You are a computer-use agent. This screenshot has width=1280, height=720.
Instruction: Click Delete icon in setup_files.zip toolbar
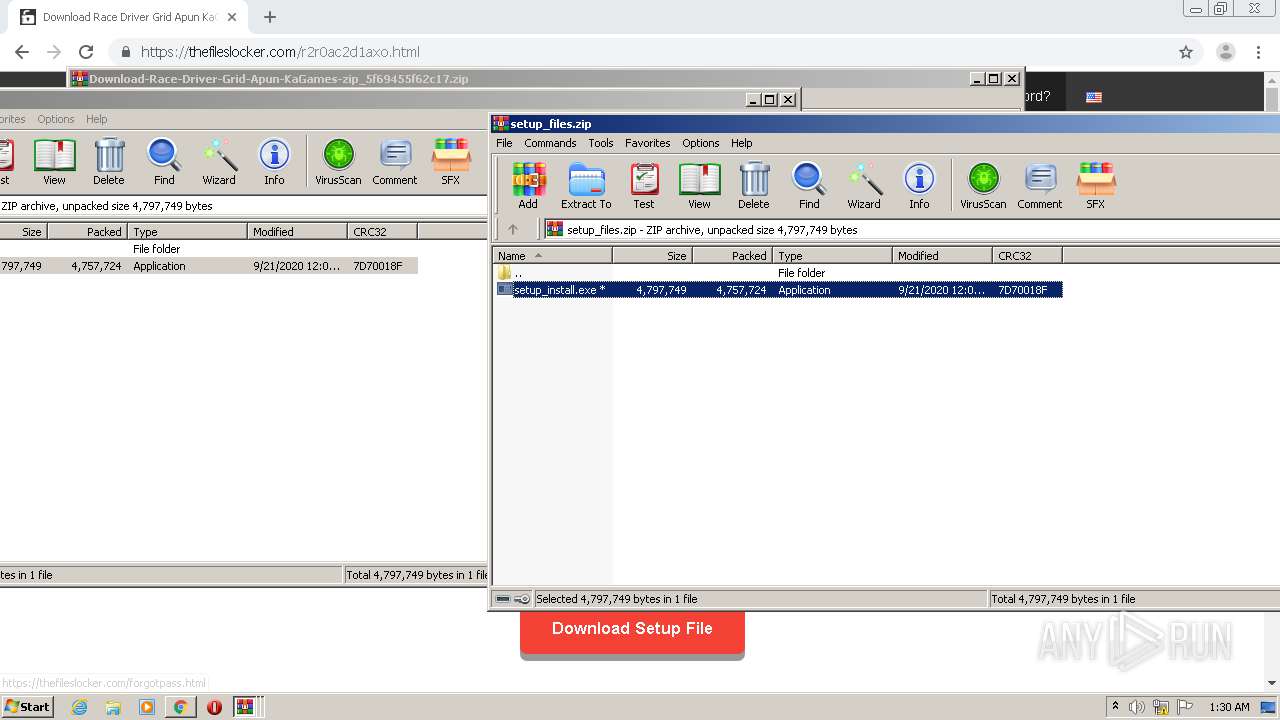click(754, 186)
